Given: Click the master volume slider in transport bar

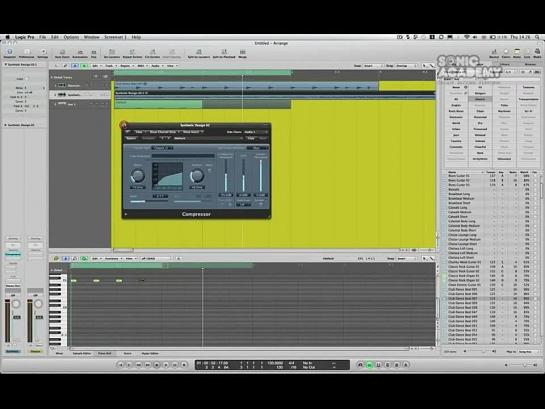Looking at the screenshot, I should [x=520, y=365].
